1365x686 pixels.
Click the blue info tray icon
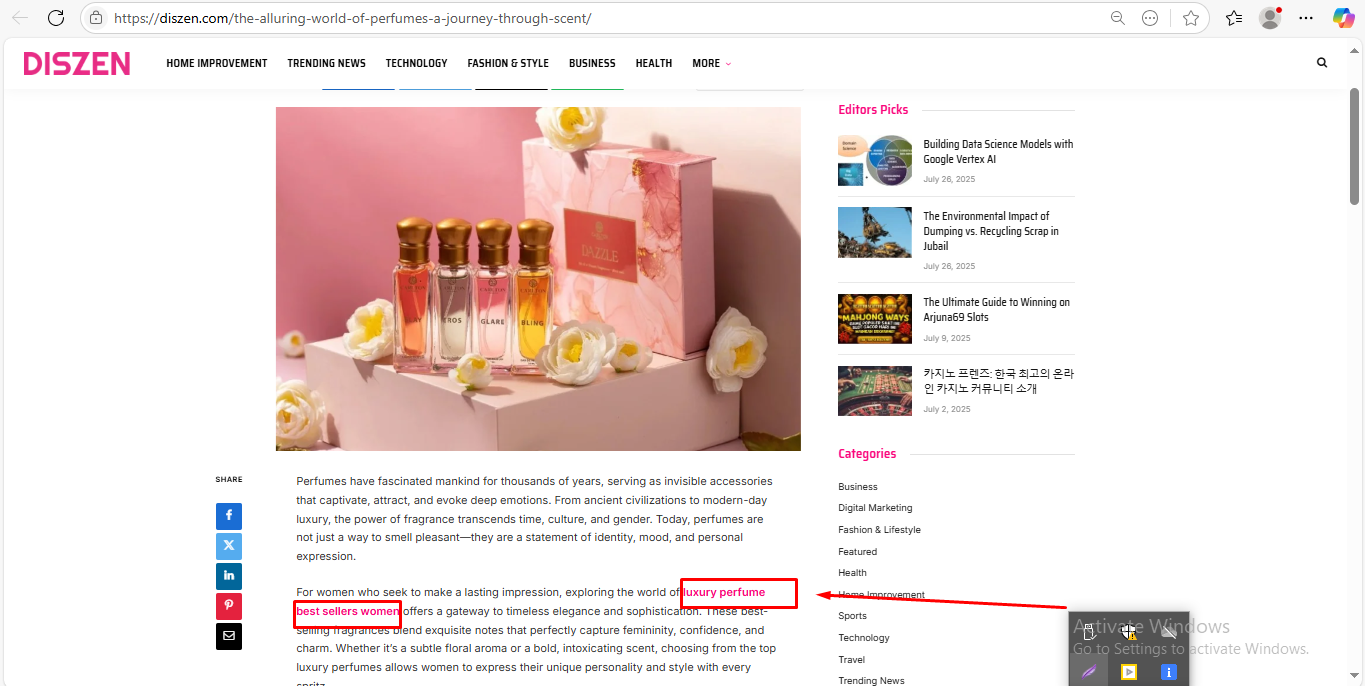(x=1168, y=672)
